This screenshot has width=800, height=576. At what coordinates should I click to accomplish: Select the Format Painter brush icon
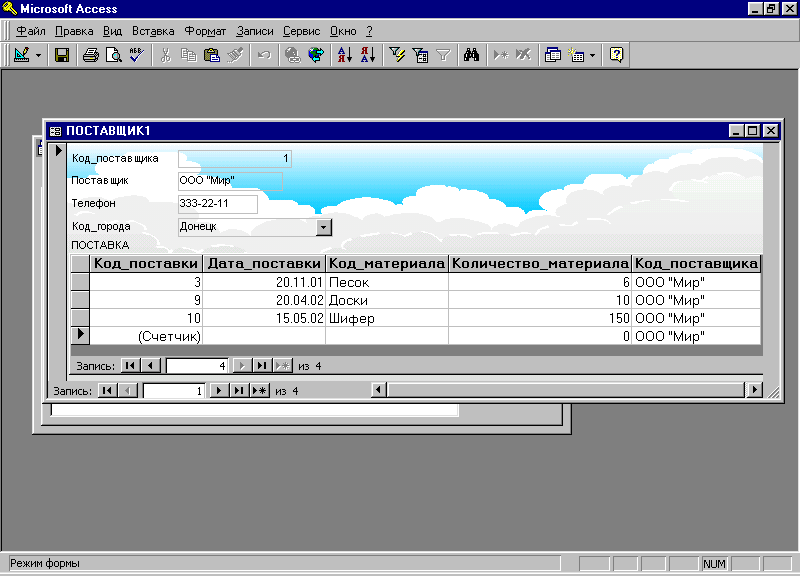[x=235, y=55]
